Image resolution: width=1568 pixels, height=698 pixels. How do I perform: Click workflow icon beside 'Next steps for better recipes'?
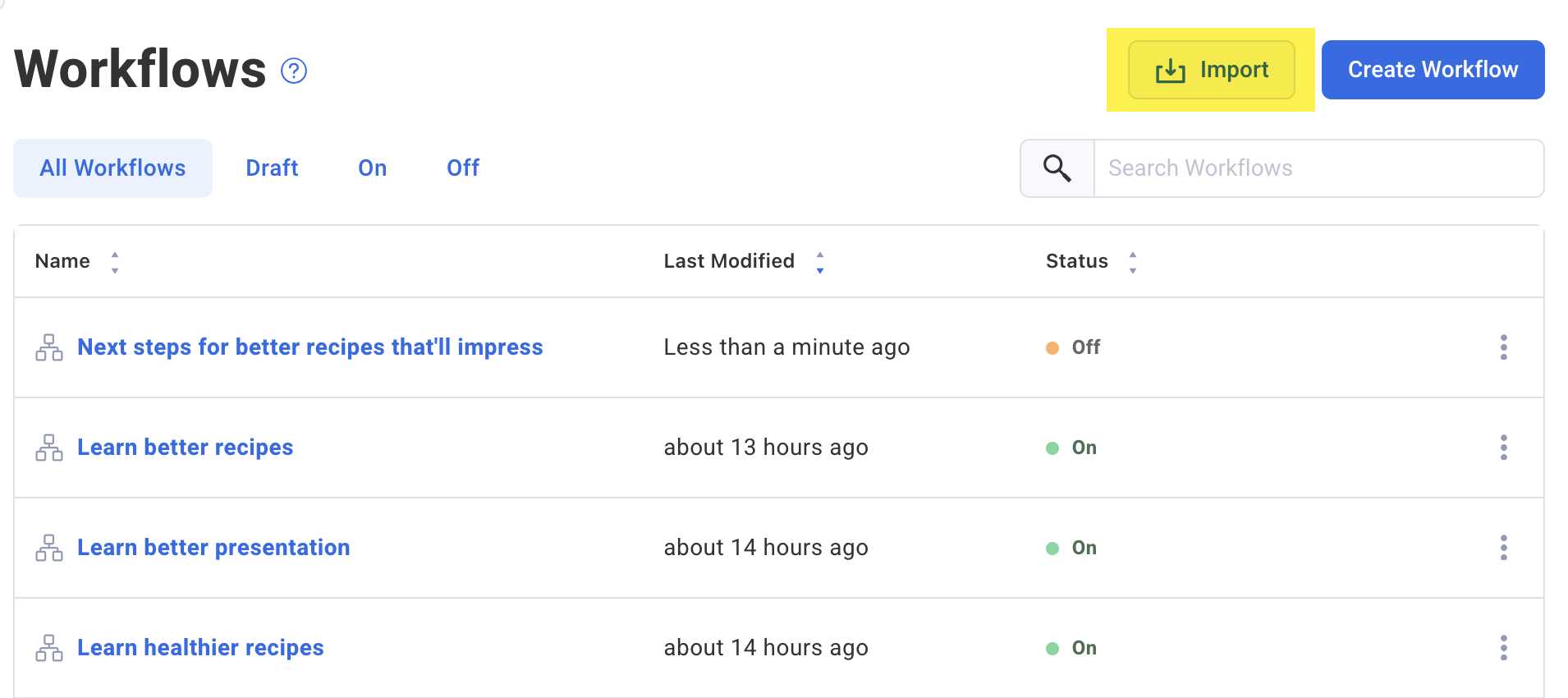(49, 347)
